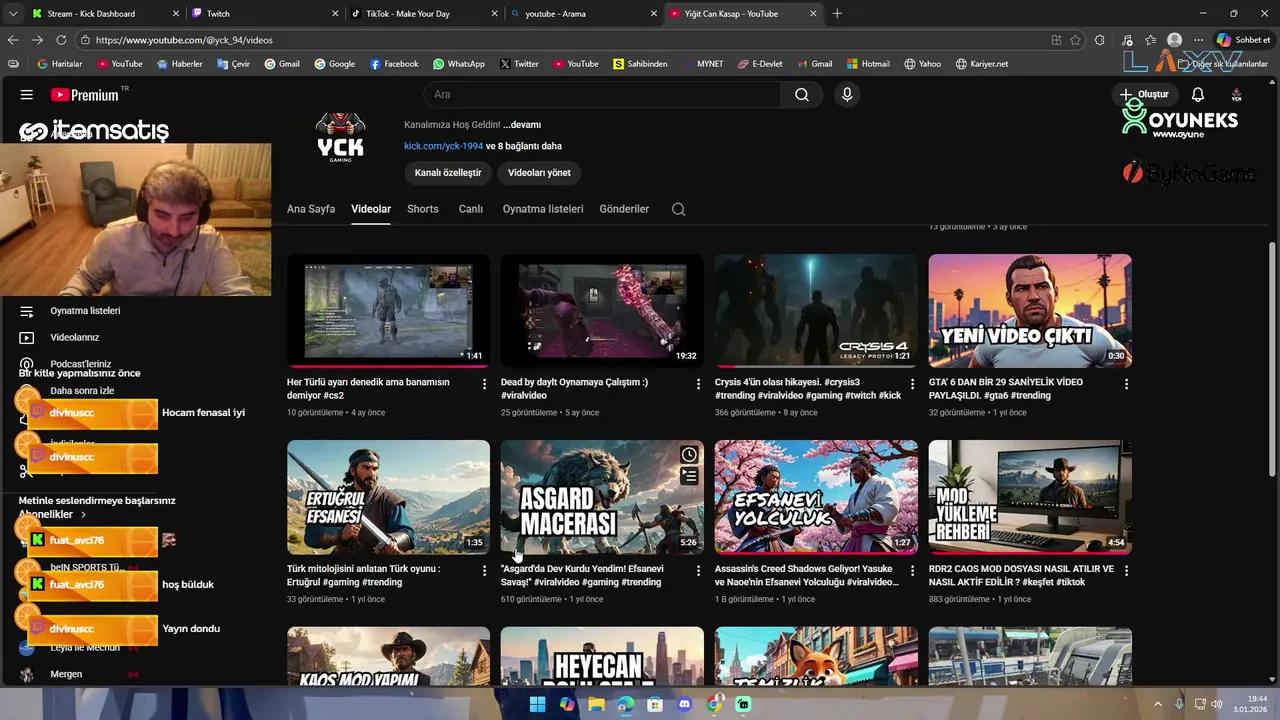Screen dimensions: 1280x720
Task: Open Crysis 4 video thumbnail
Action: tap(816, 310)
